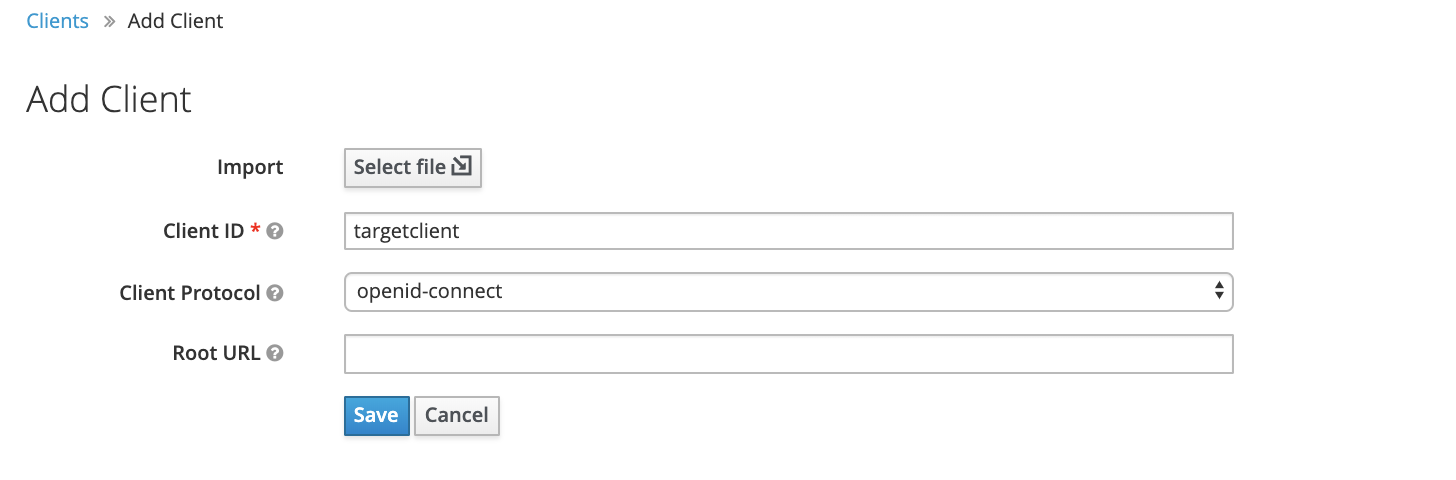Click the Add Client breadcrumb item
Image resolution: width=1456 pixels, height=480 pixels.
click(175, 21)
